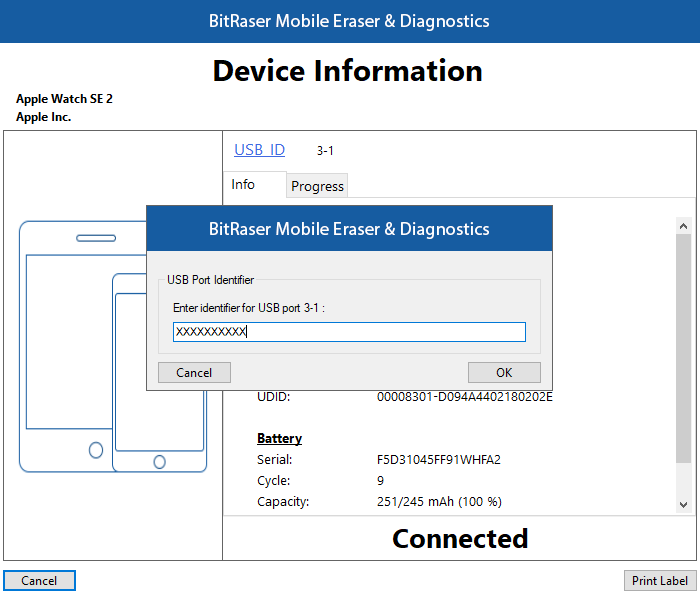
Task: Click the scrollbar down arrow
Action: [x=683, y=504]
